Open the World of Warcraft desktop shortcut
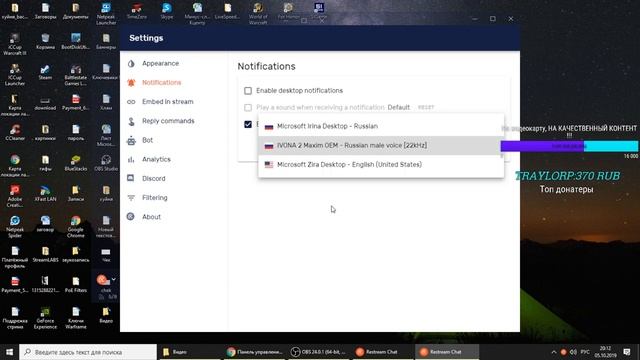 258,13
